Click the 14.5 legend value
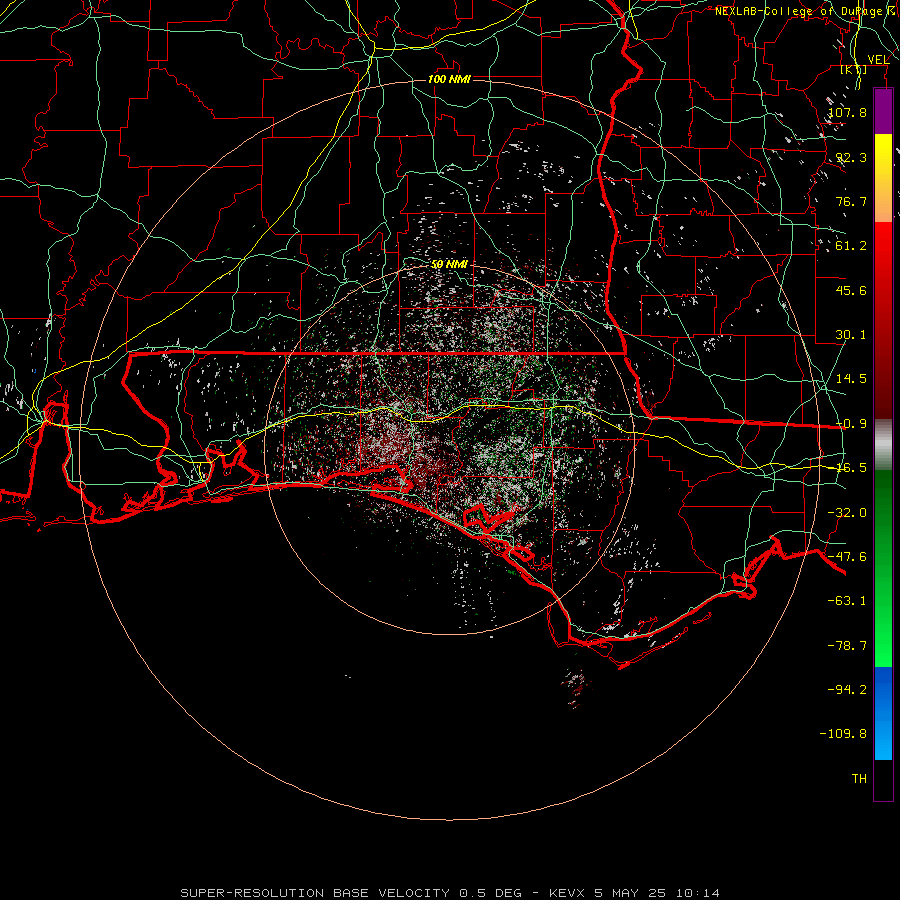The image size is (900, 900). [851, 379]
